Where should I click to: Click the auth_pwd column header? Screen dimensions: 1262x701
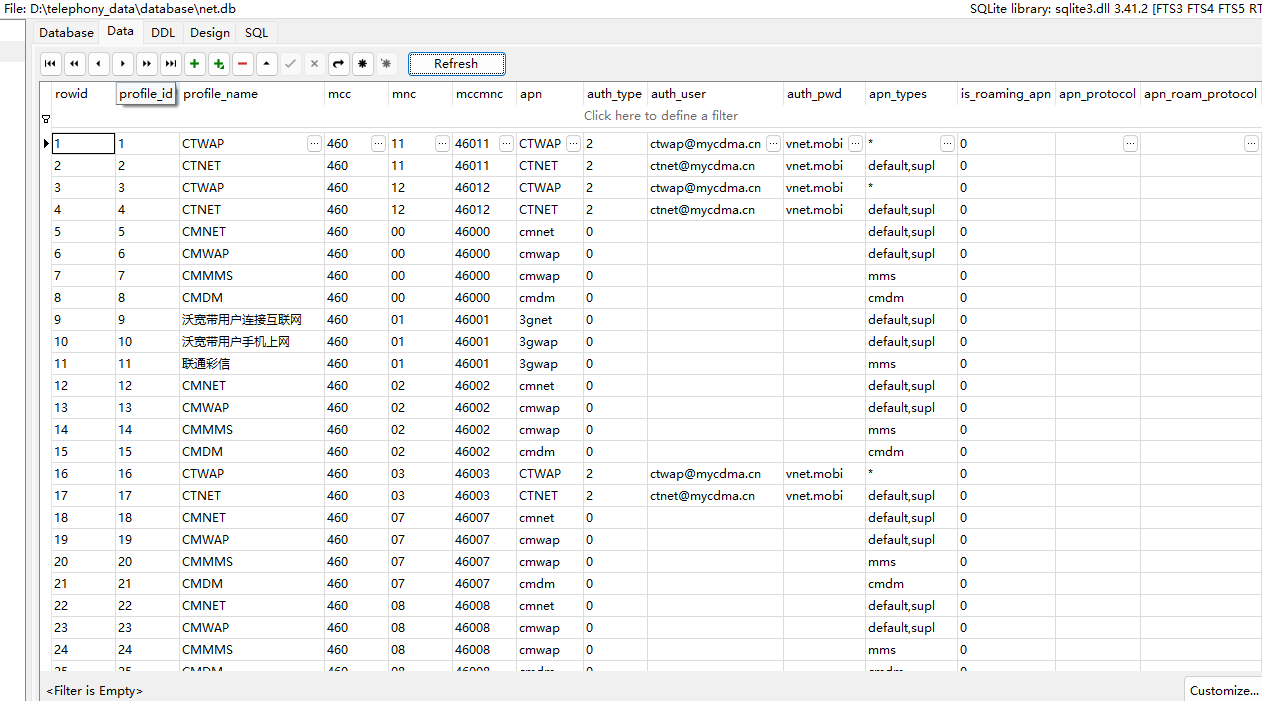pyautogui.click(x=824, y=94)
